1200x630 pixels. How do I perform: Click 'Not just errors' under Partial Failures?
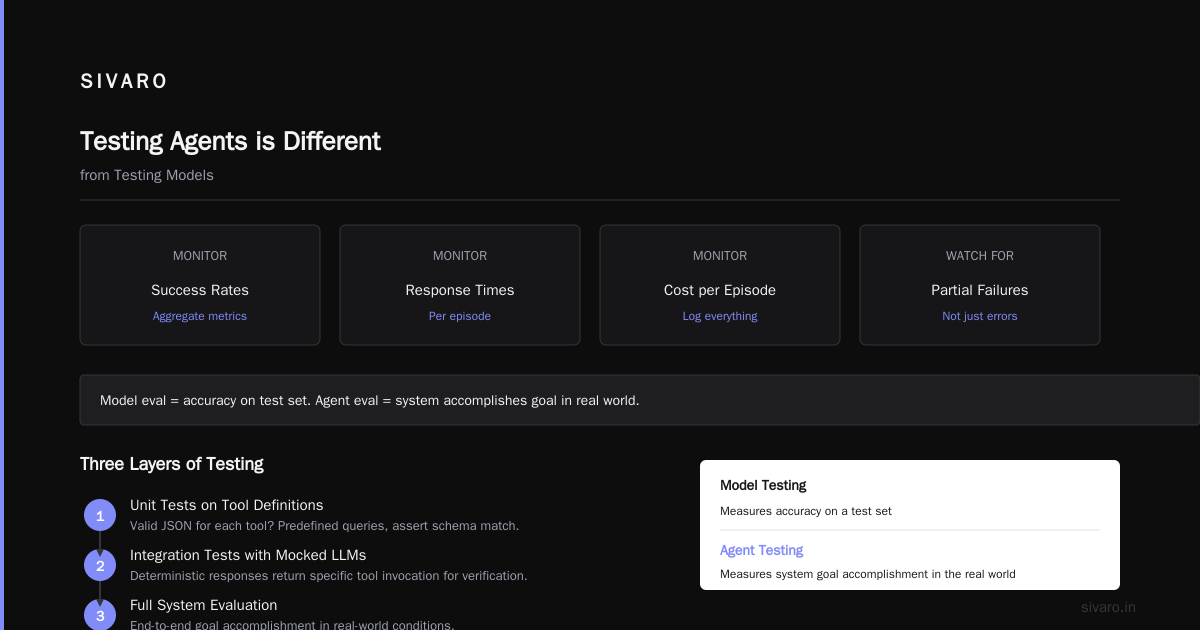point(980,316)
